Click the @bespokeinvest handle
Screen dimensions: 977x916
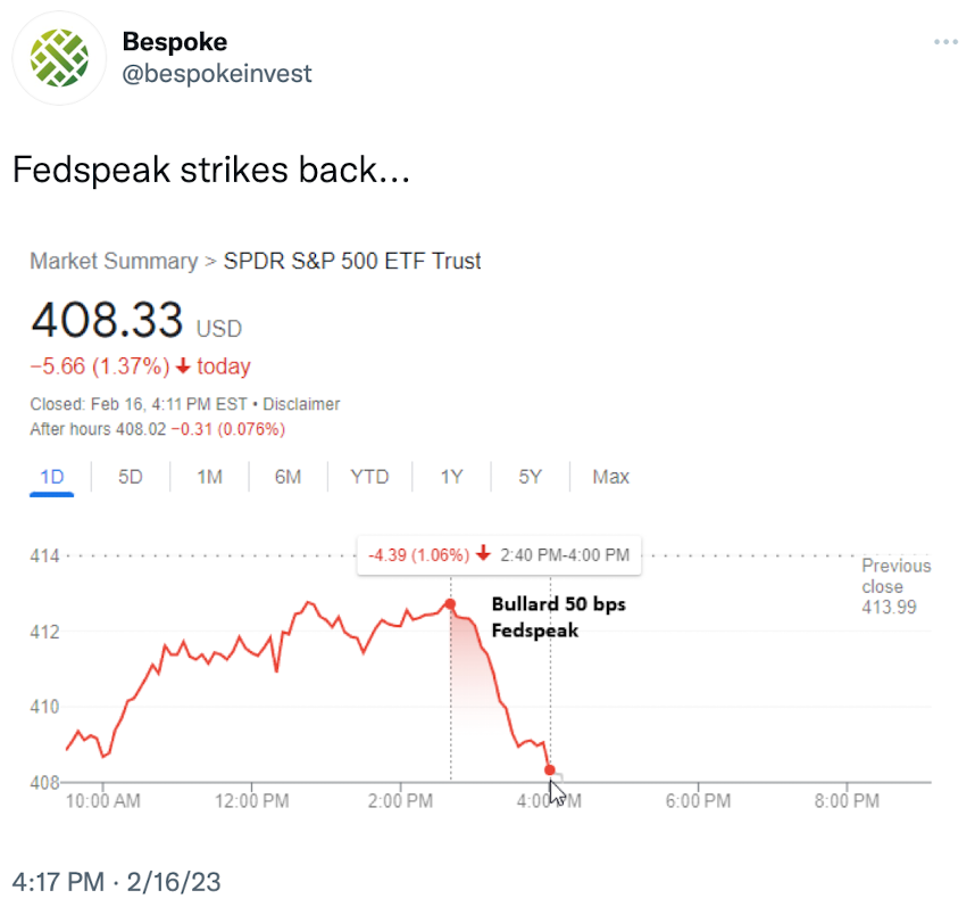coord(216,73)
